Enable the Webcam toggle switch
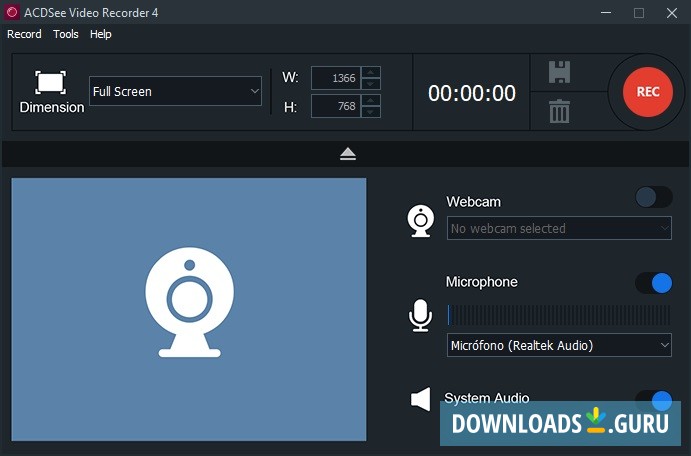Viewport: 691px width, 456px height. (654, 197)
